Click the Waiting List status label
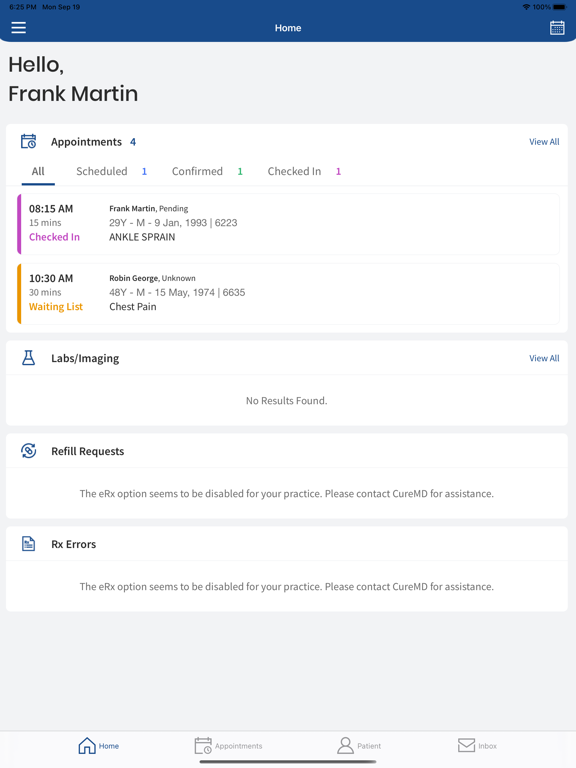576x768 pixels. pyautogui.click(x=56, y=307)
